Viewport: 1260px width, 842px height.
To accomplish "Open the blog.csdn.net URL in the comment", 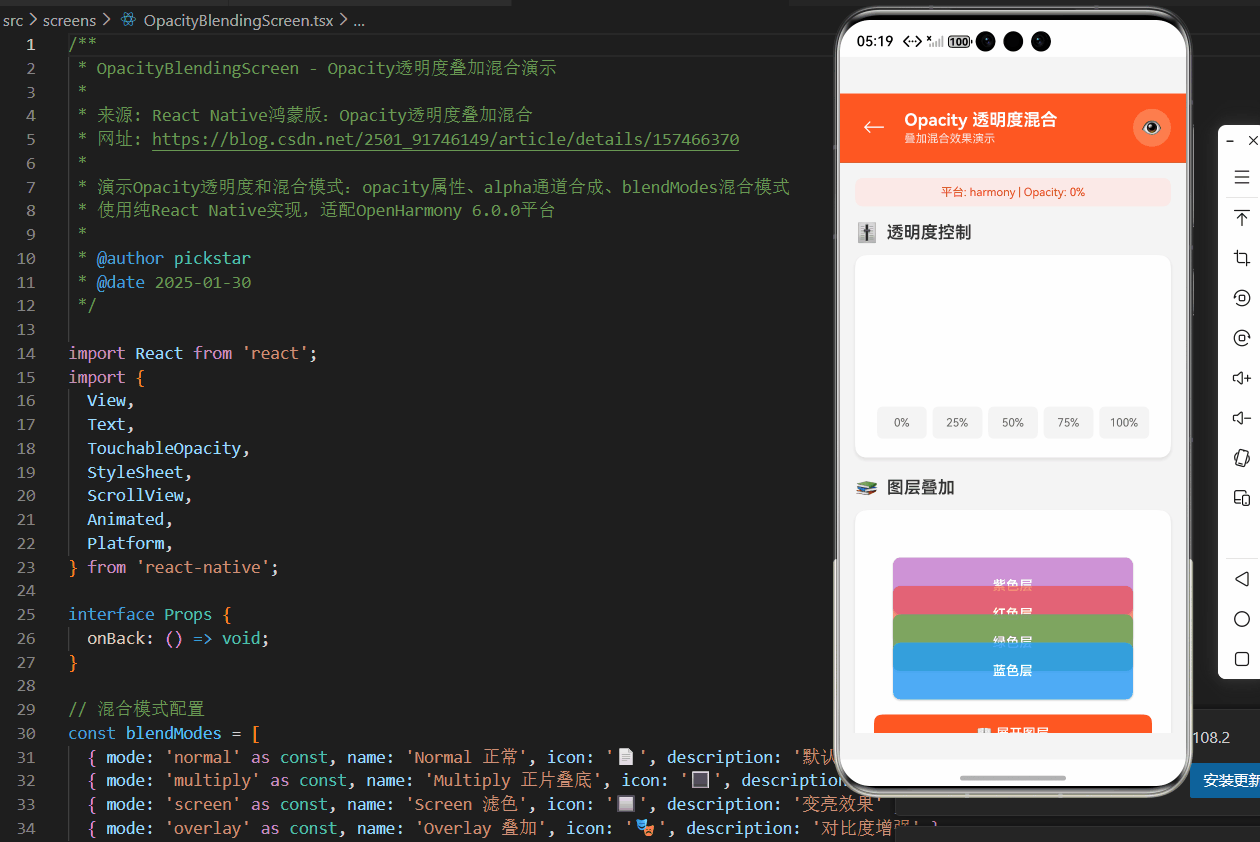I will click(446, 140).
